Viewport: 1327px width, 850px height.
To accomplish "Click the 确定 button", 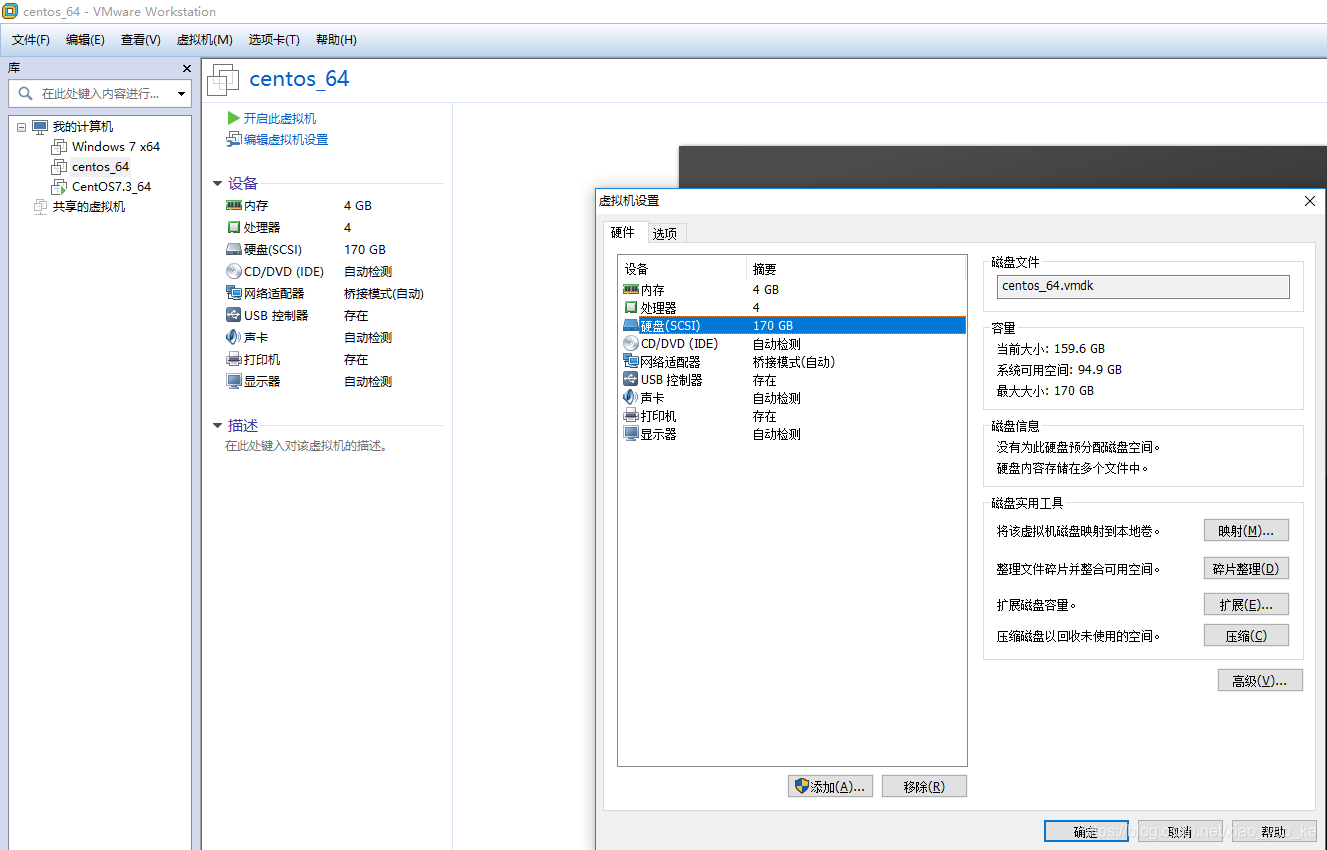I will pyautogui.click(x=1086, y=832).
